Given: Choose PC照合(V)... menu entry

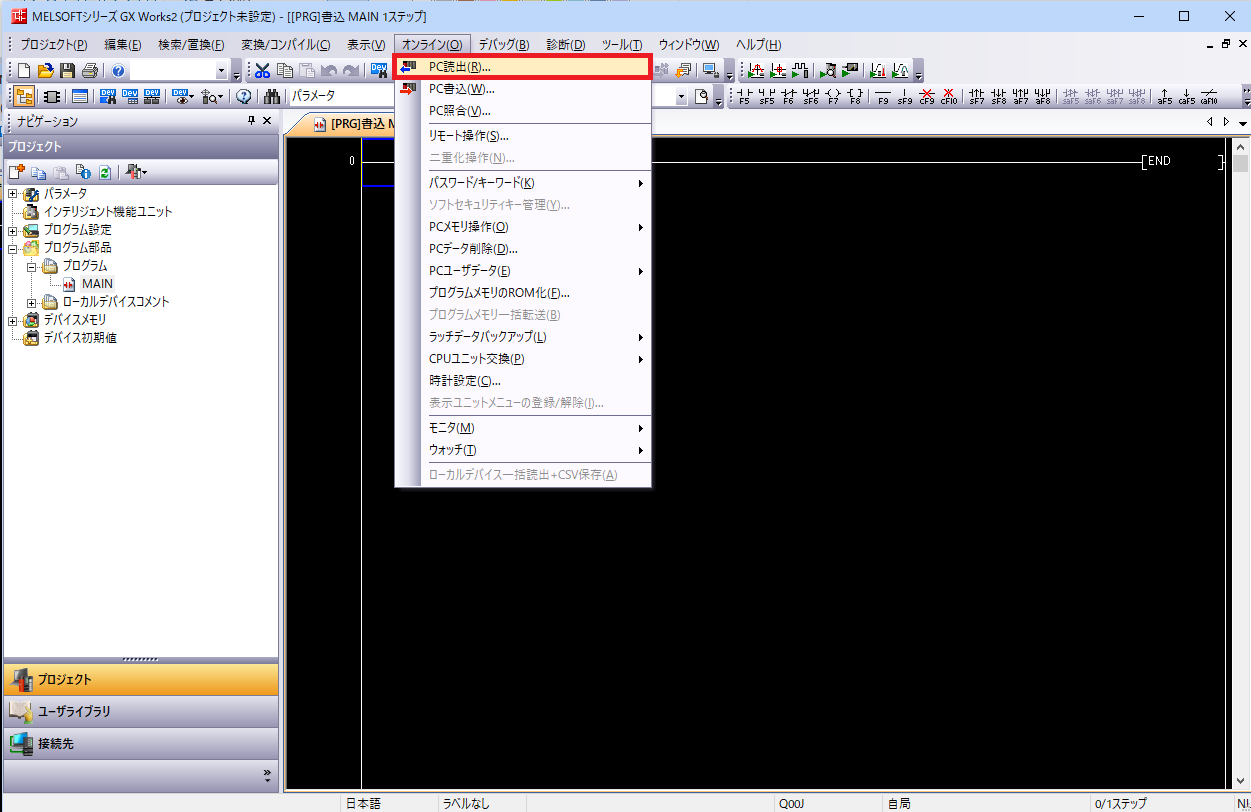Looking at the screenshot, I should [523, 111].
